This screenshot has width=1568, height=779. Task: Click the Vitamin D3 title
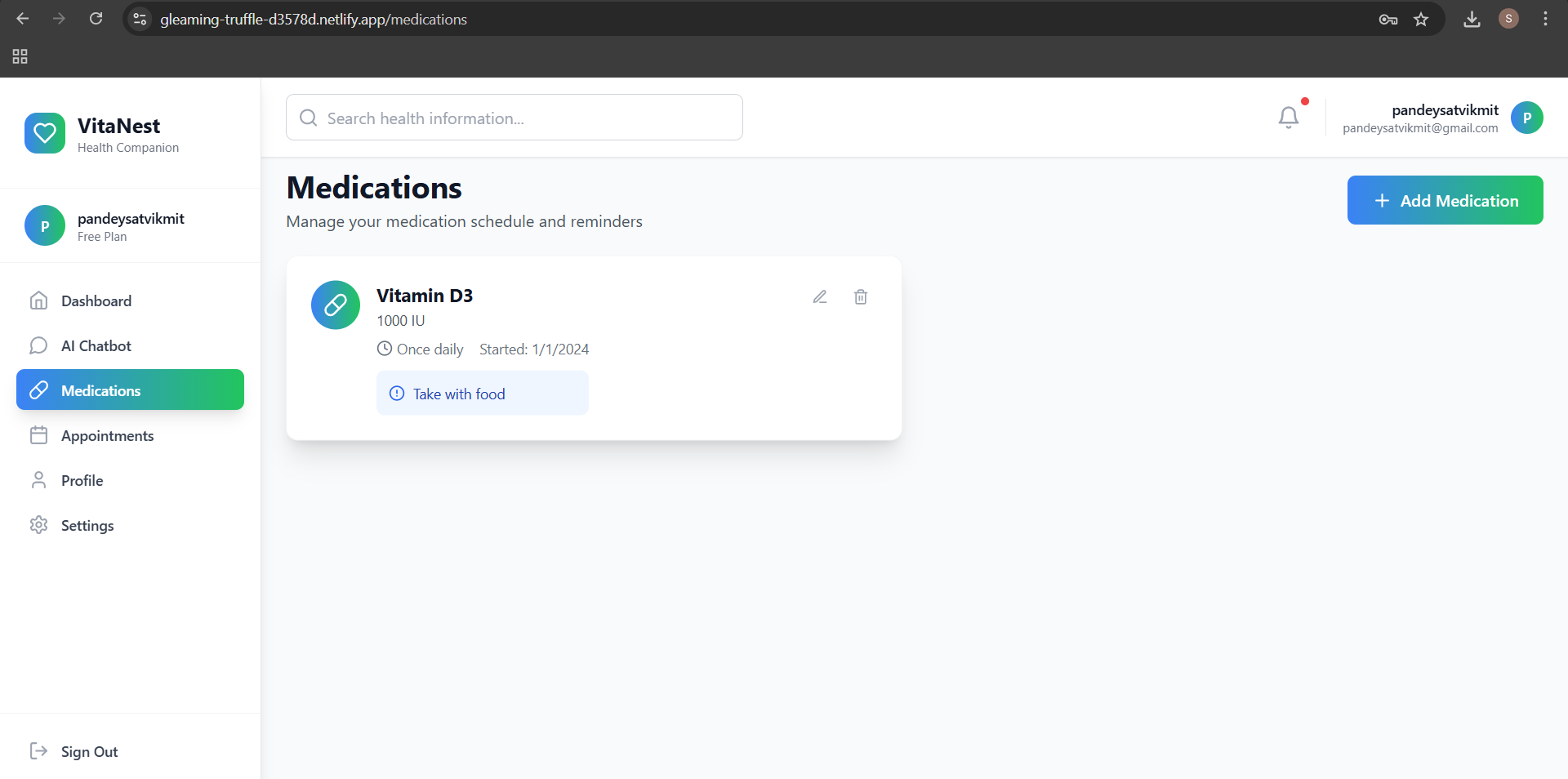click(x=425, y=296)
